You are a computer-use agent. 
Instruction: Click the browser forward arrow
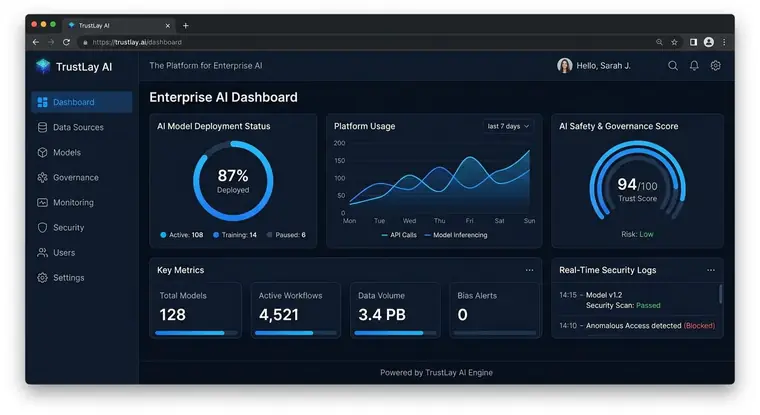51,42
